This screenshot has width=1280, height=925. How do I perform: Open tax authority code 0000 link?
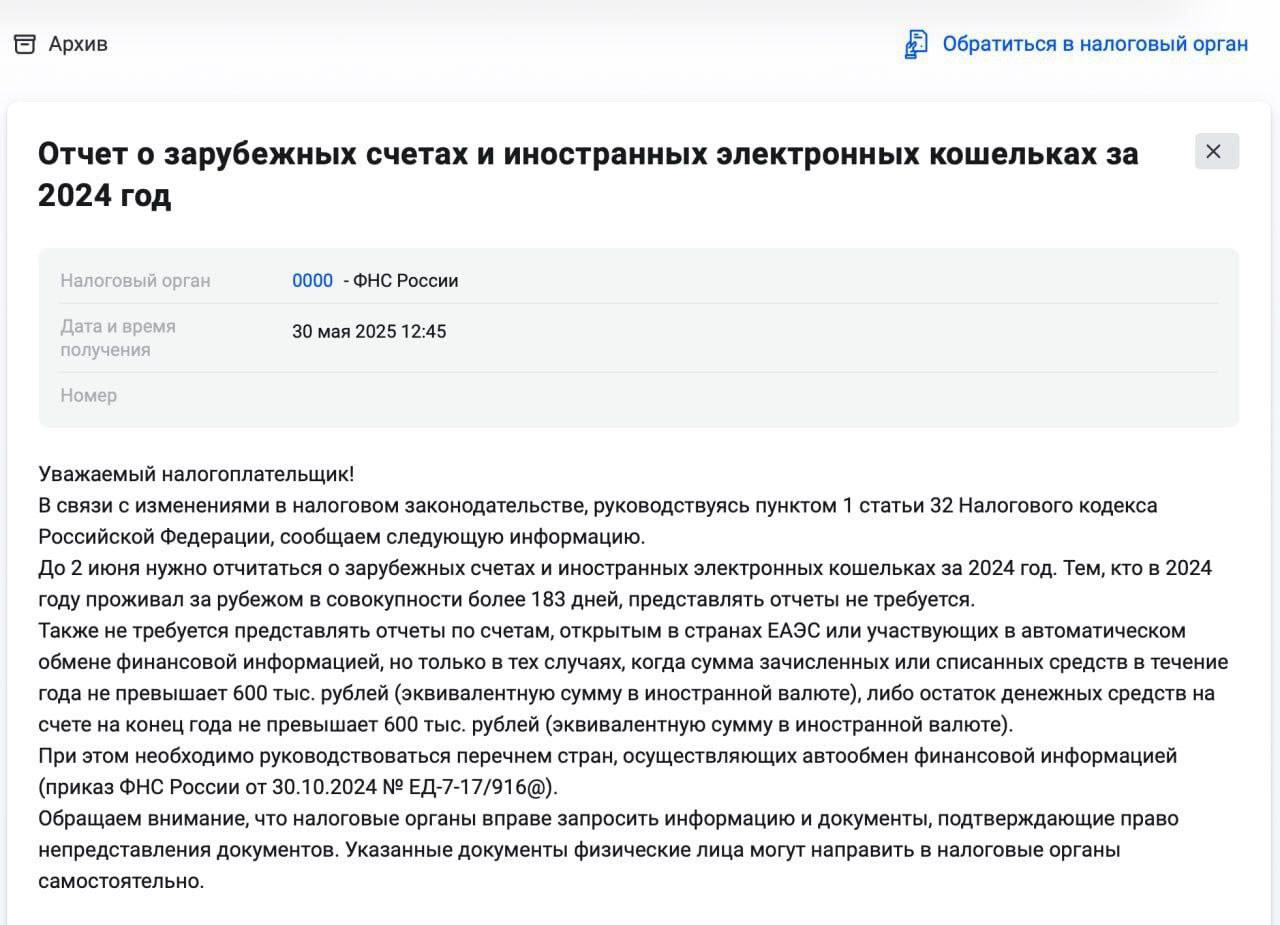tap(312, 281)
